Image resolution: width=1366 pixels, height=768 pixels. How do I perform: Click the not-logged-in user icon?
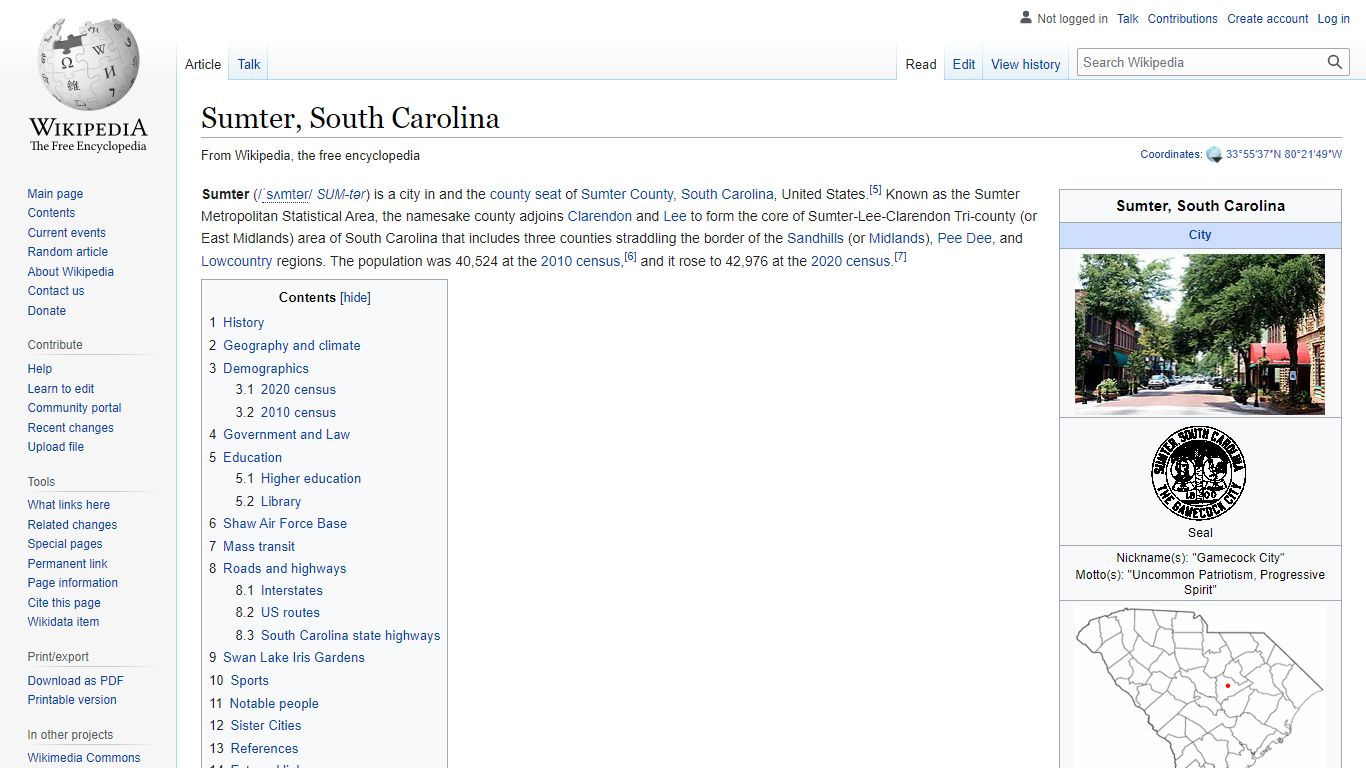click(1025, 18)
